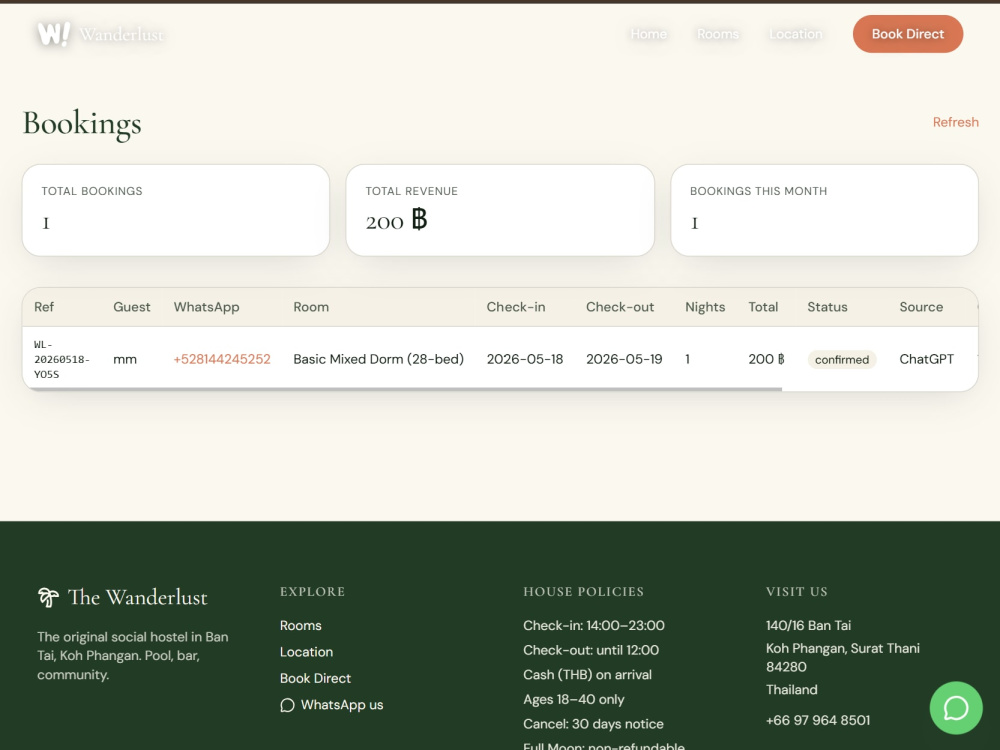Open Book Direct link in footer
This screenshot has height=750, width=1000.
pos(315,678)
